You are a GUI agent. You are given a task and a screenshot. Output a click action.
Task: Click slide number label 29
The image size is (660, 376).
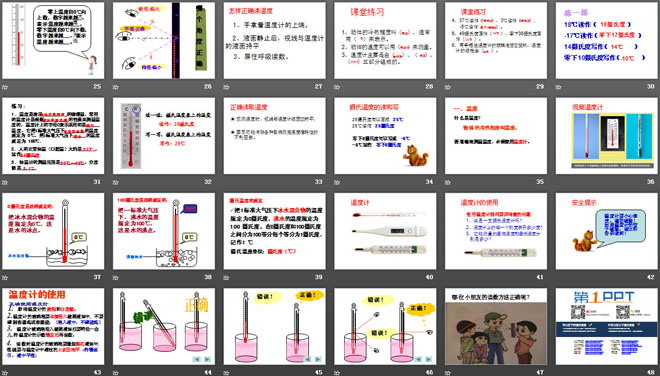pos(540,86)
